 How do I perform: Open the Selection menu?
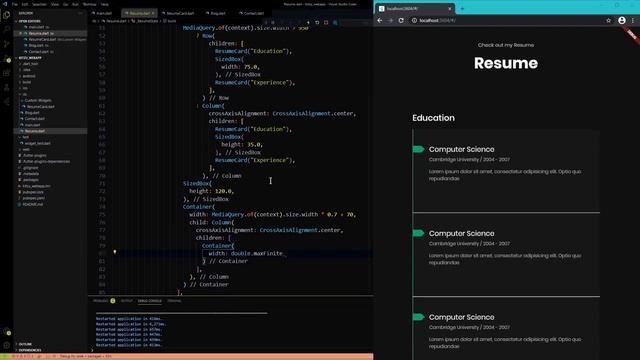[40, 4]
